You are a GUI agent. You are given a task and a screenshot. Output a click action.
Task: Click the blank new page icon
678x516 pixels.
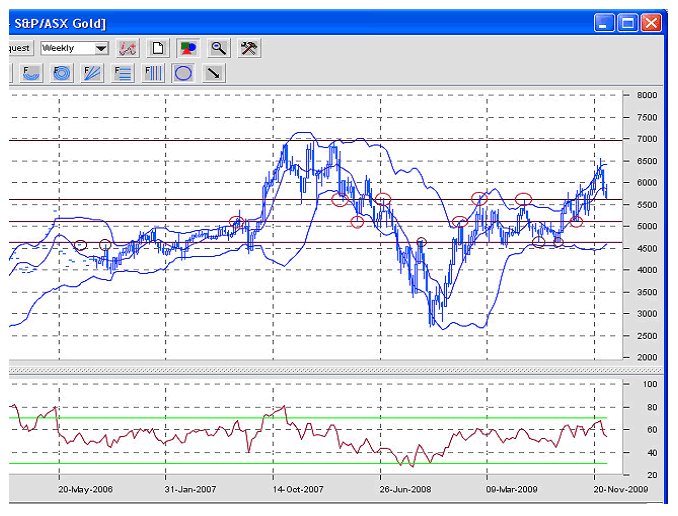(157, 47)
